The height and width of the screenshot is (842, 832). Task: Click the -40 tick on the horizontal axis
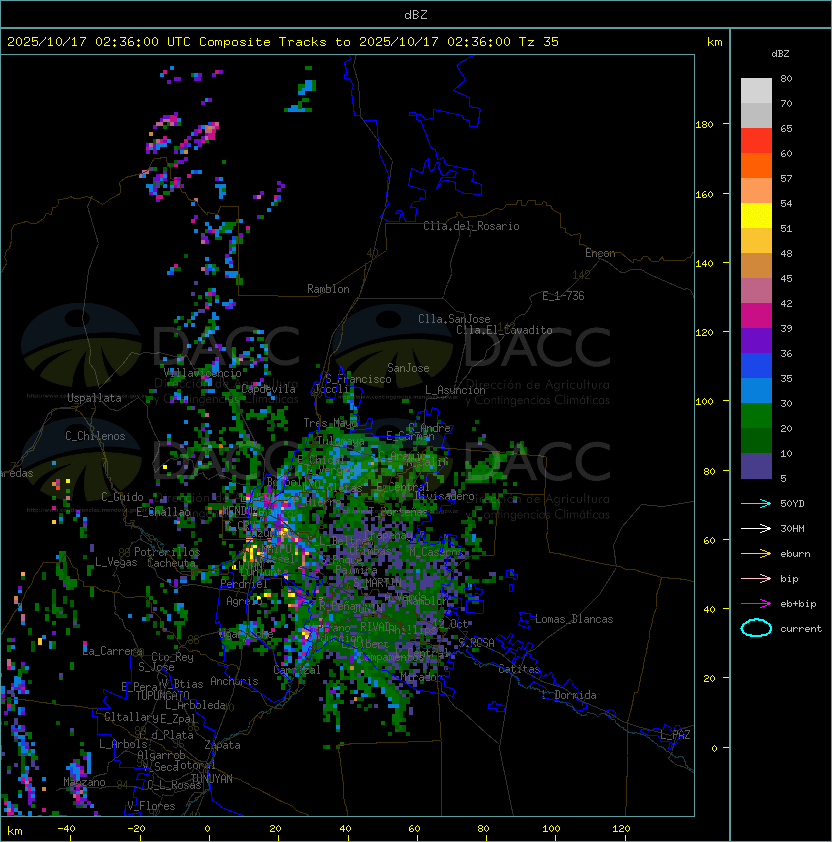67,829
